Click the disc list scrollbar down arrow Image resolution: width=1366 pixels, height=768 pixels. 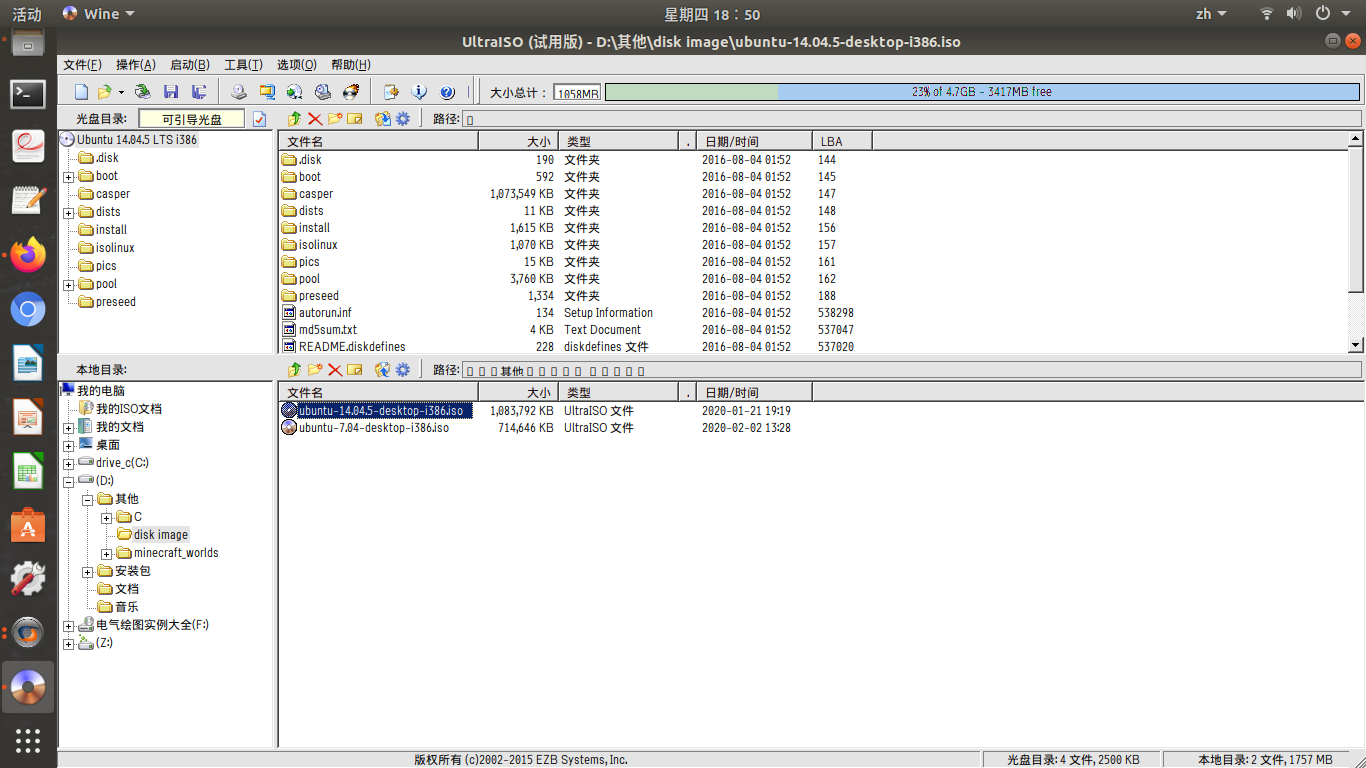[1356, 345]
